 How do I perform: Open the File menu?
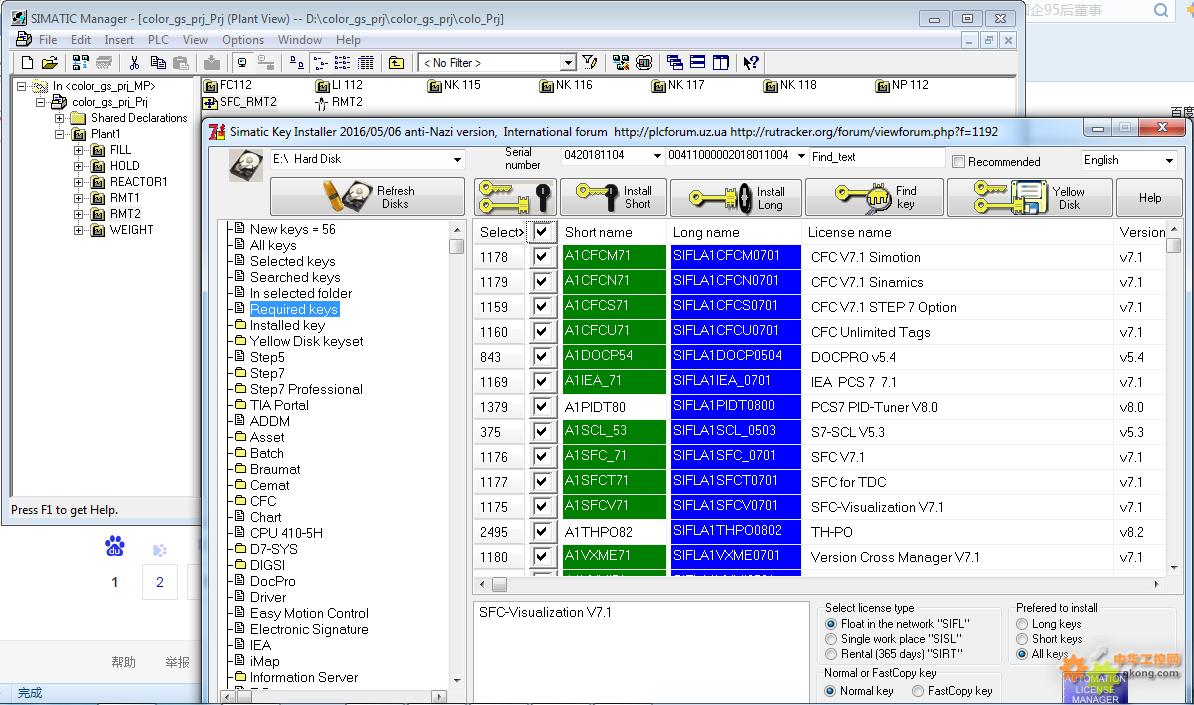(x=48, y=40)
